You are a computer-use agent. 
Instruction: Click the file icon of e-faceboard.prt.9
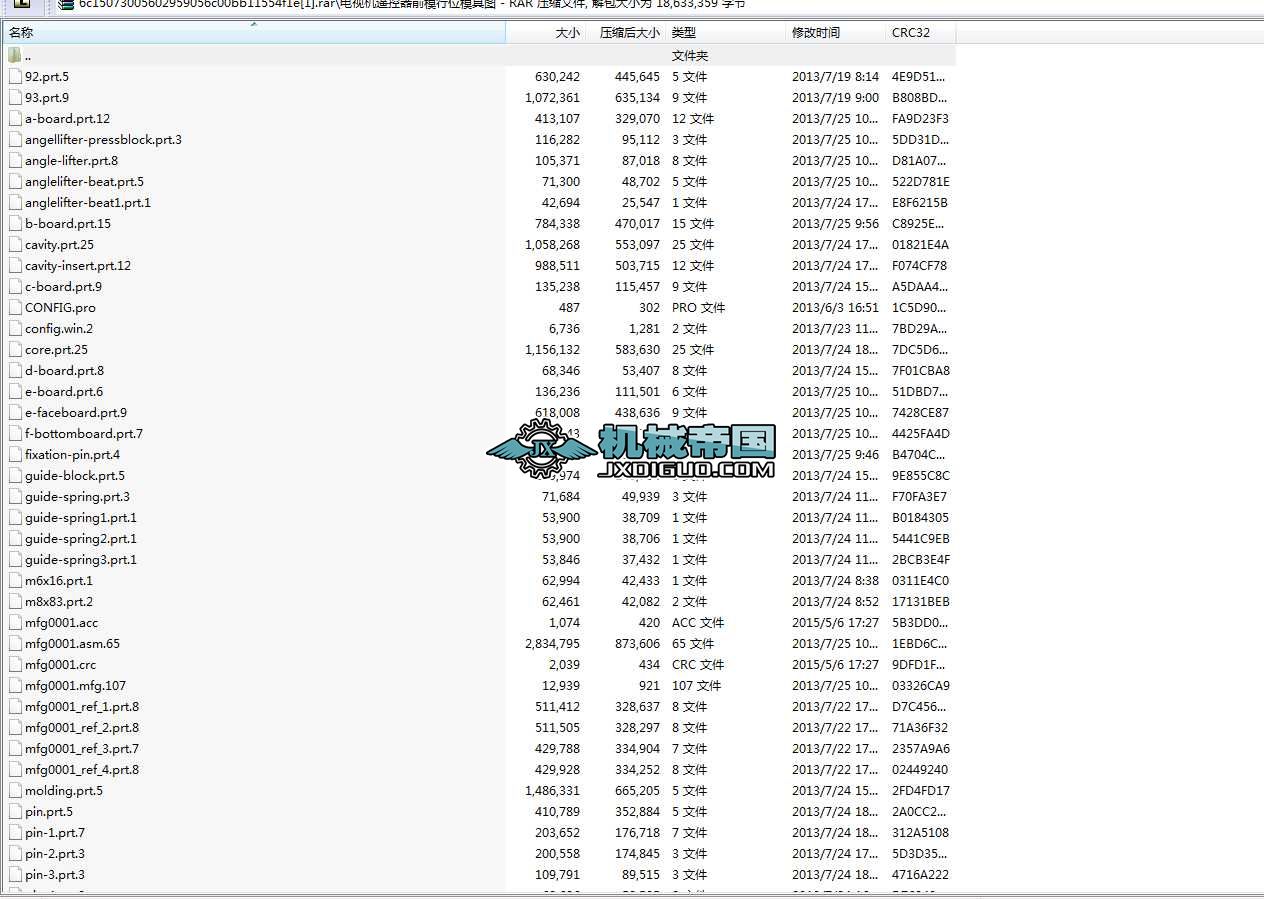15,413
